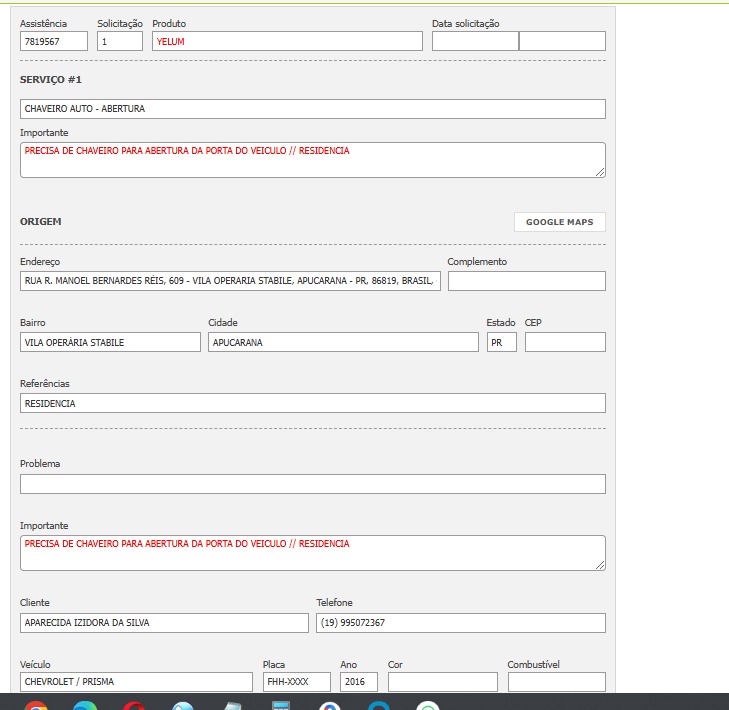Click the Cliente field APARECIDA IZIDORA DA SILVA
The width and height of the screenshot is (729, 710).
click(x=164, y=623)
